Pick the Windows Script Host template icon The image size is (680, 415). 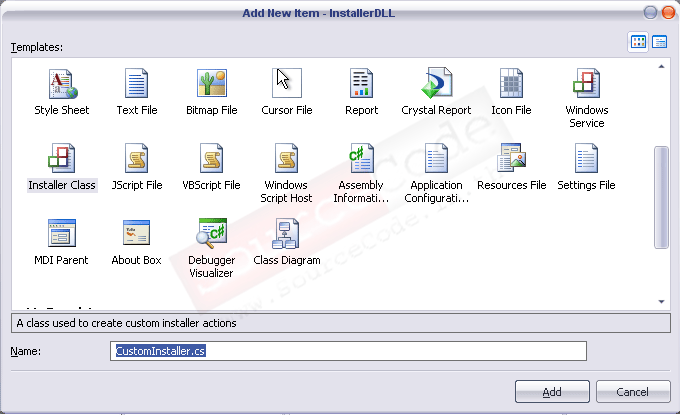tap(287, 158)
